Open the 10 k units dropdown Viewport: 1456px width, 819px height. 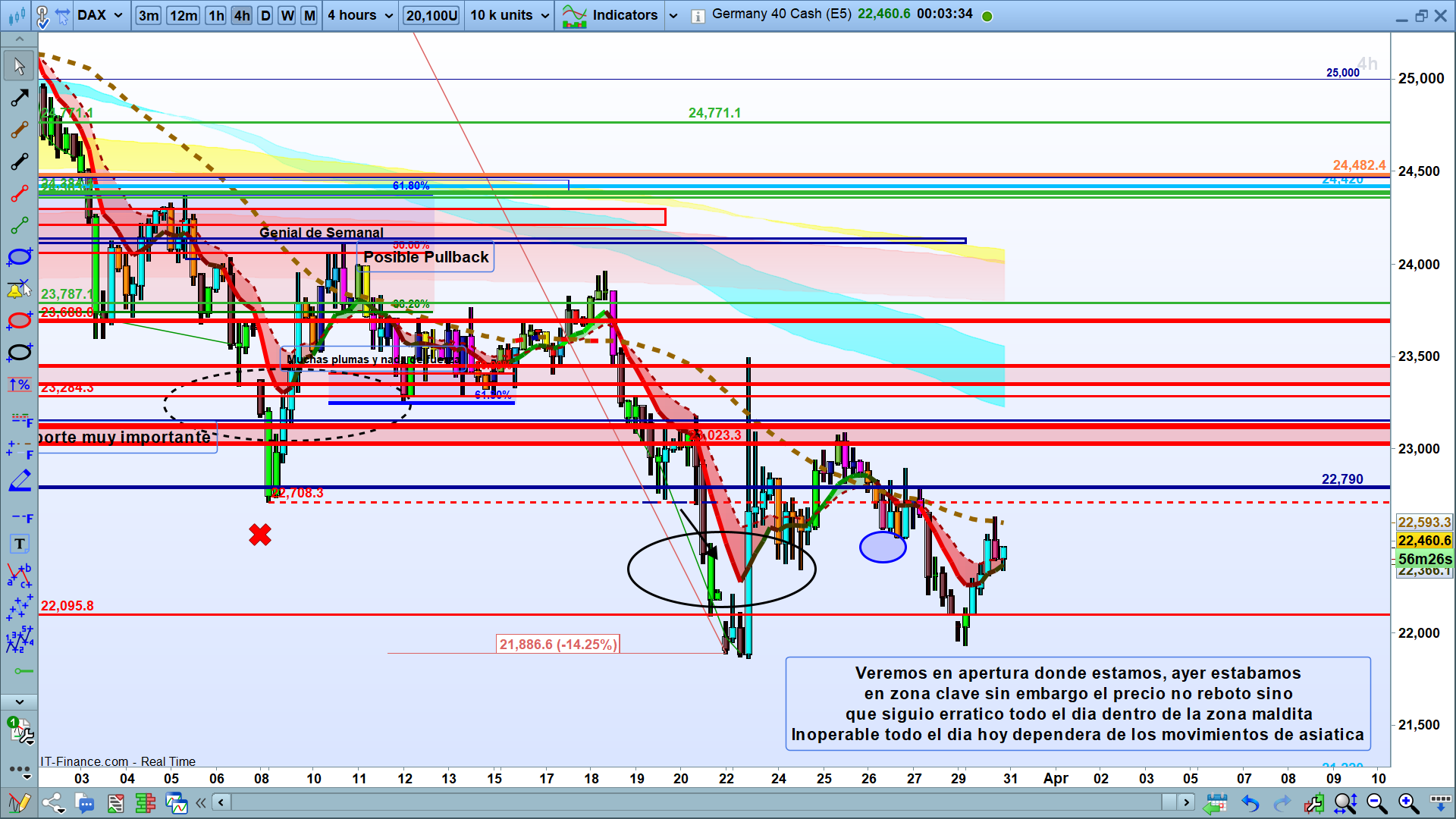pos(509,15)
